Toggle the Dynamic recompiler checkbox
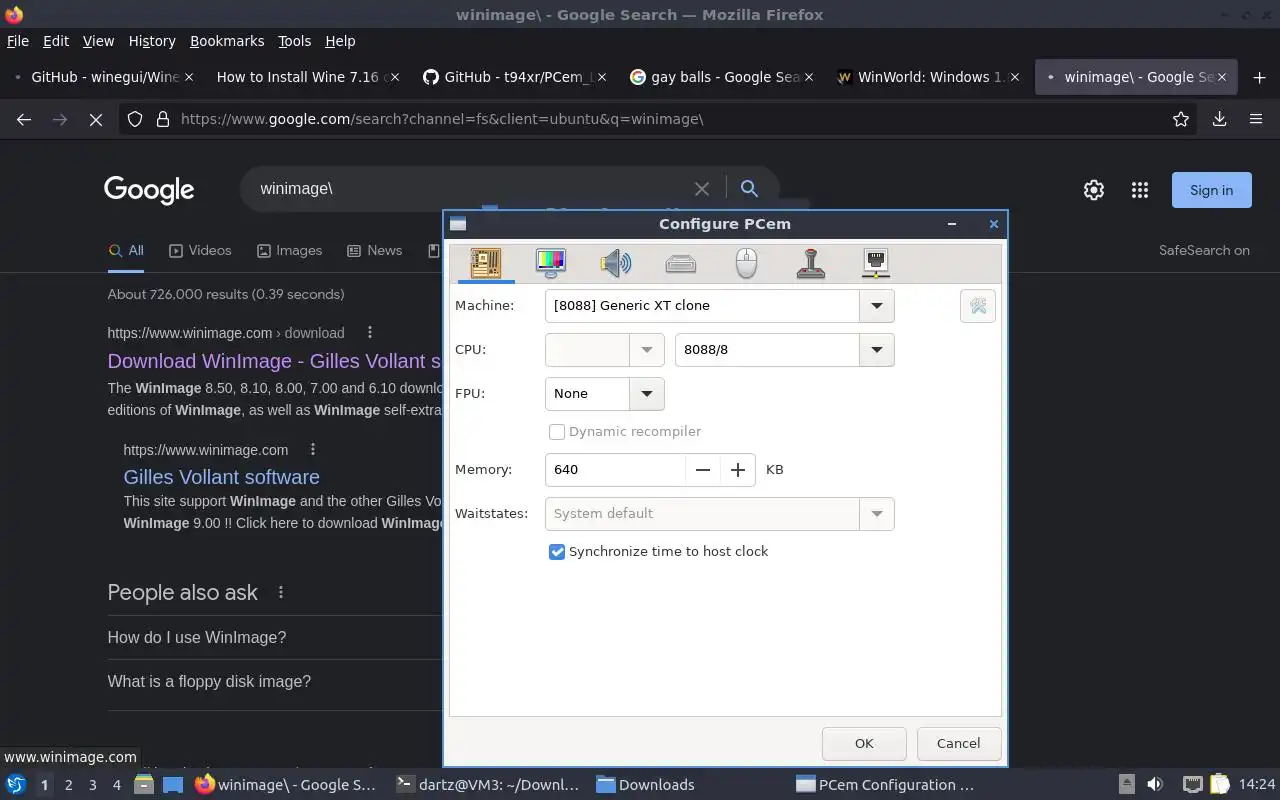The height and width of the screenshot is (800, 1280). pos(557,432)
